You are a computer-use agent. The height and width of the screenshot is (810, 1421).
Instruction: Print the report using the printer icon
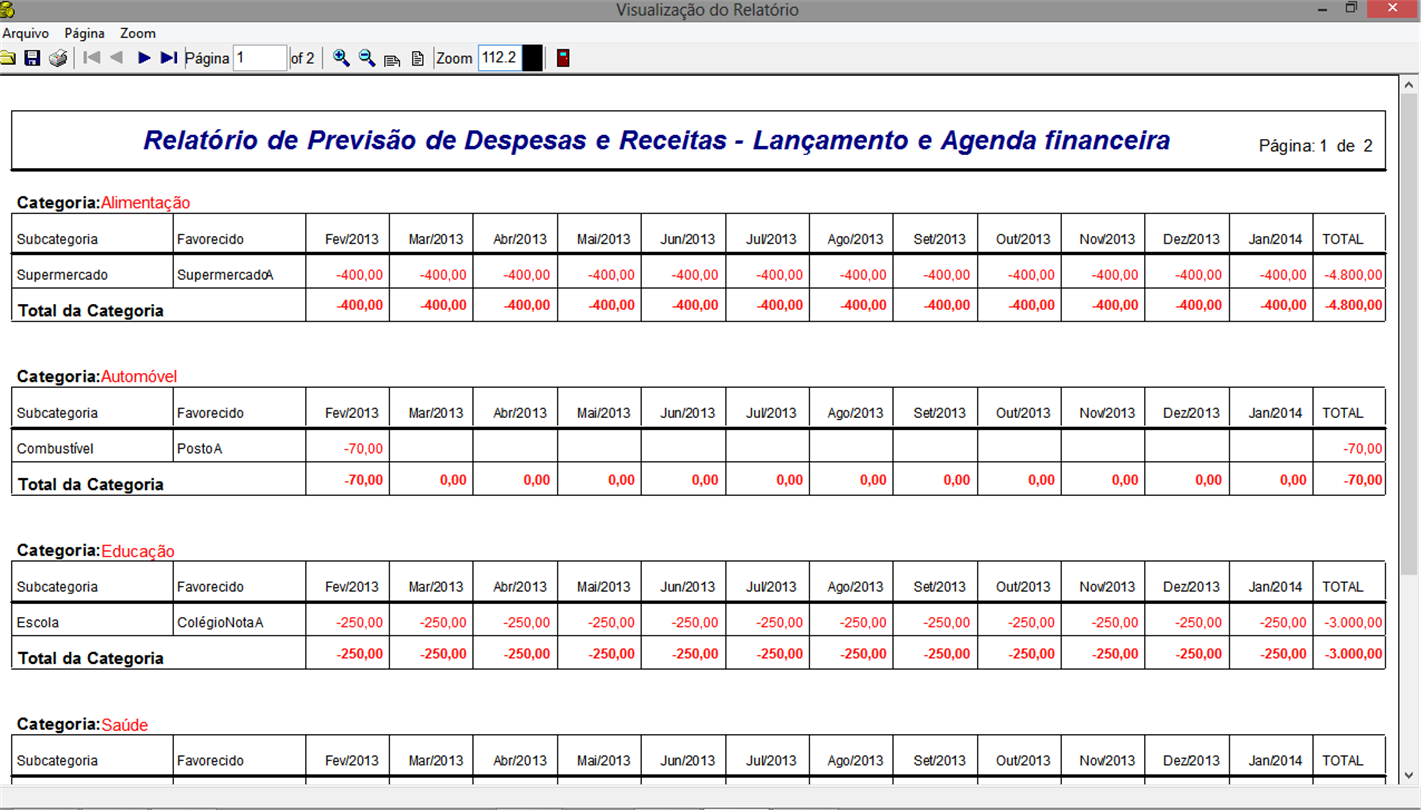58,58
